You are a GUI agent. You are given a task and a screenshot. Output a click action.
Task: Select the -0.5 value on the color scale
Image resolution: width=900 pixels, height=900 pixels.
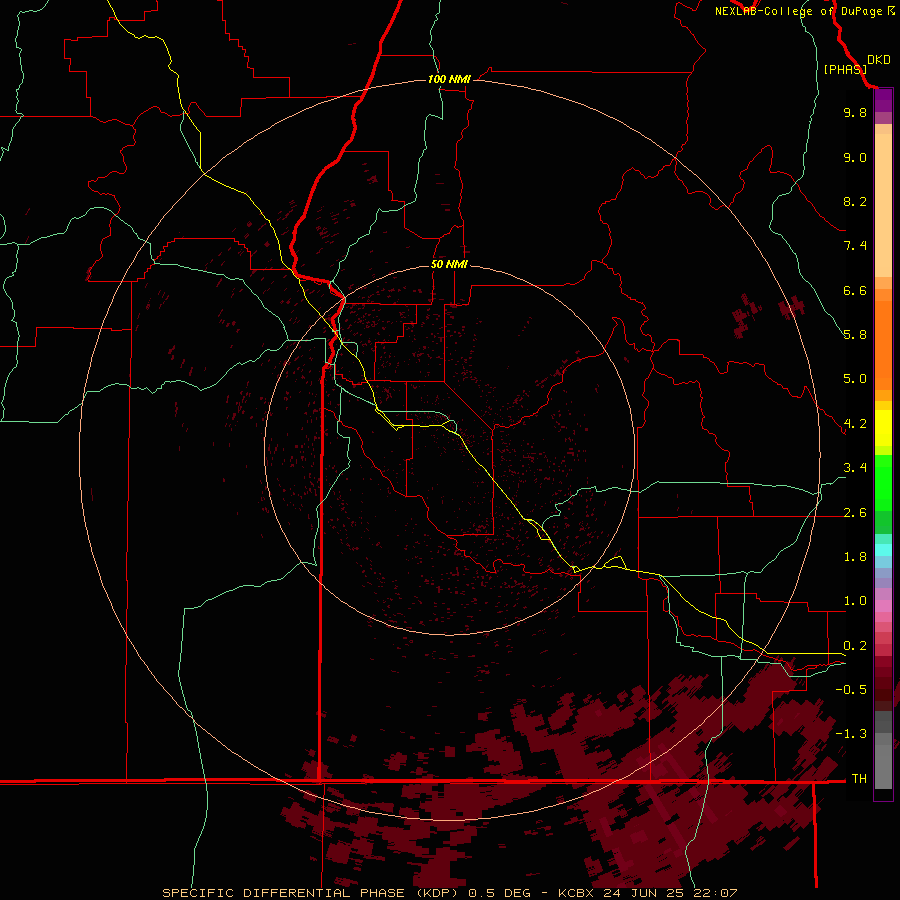point(851,690)
